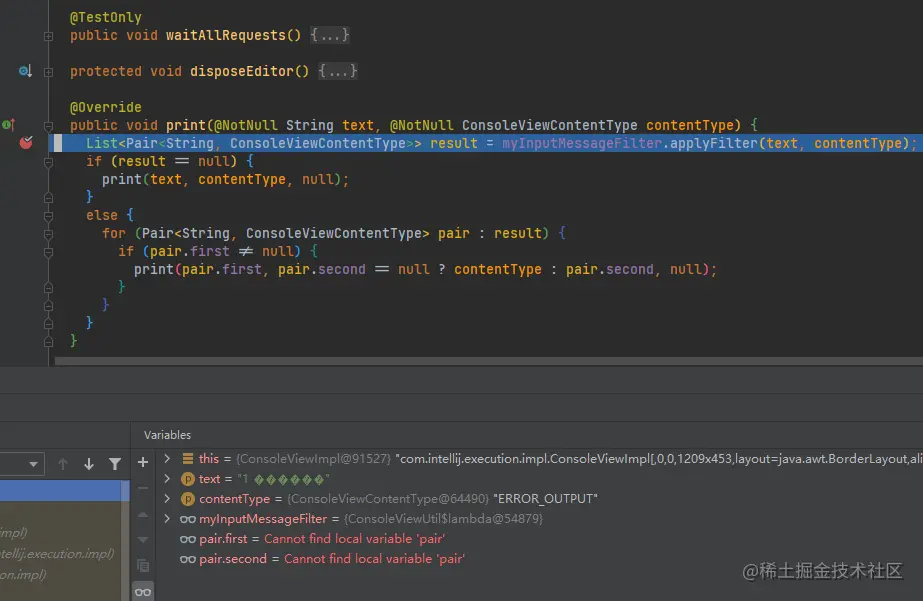Select next frame with down arrow
Screen dimensions: 923x601
[x=89, y=464]
